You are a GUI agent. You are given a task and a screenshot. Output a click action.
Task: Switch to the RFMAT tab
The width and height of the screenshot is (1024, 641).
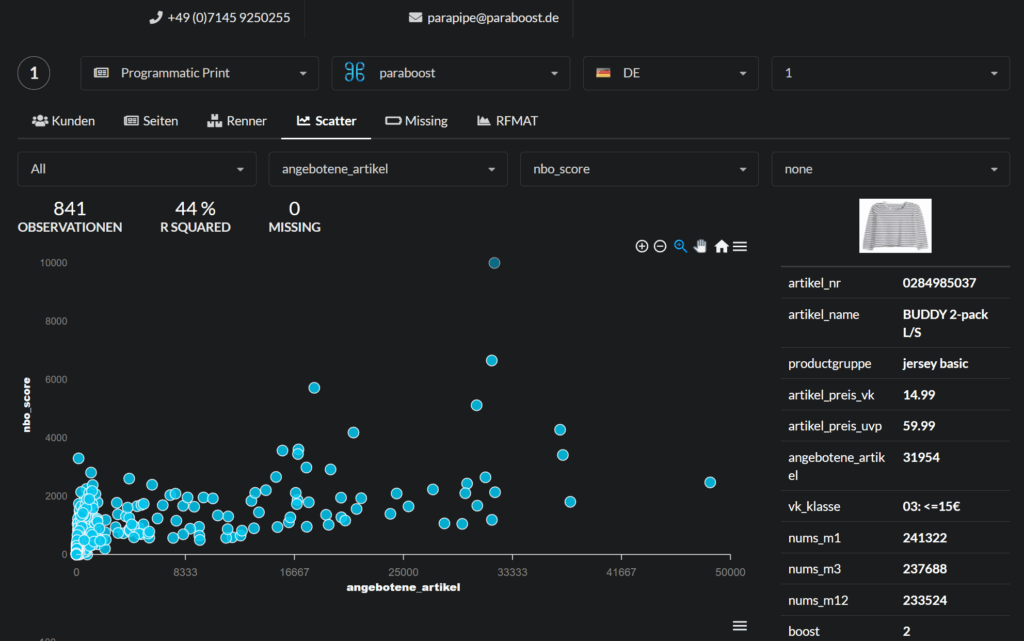click(x=507, y=121)
